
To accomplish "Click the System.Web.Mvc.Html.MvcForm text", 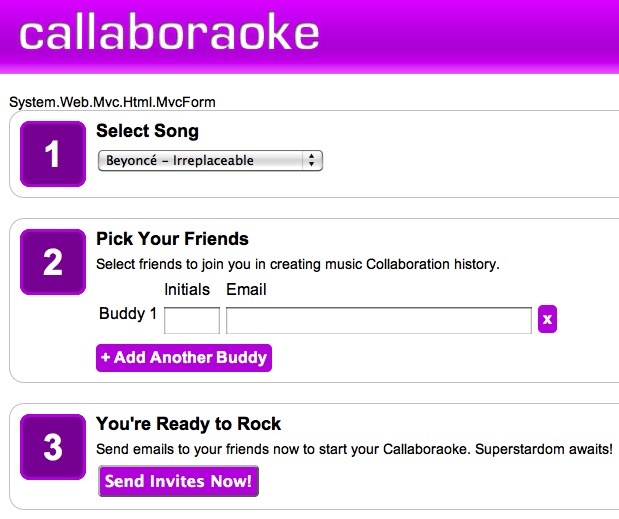I will click(112, 101).
